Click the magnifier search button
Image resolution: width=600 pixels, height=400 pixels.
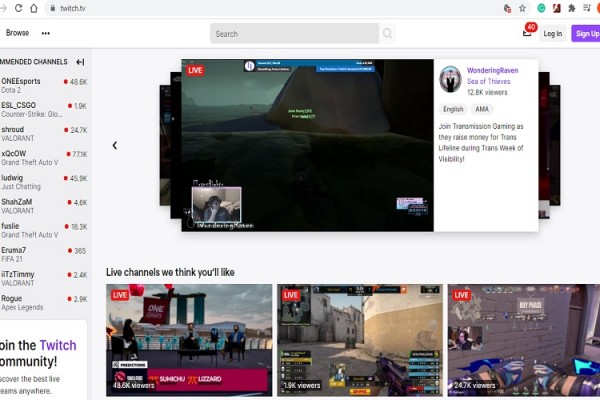(x=387, y=34)
